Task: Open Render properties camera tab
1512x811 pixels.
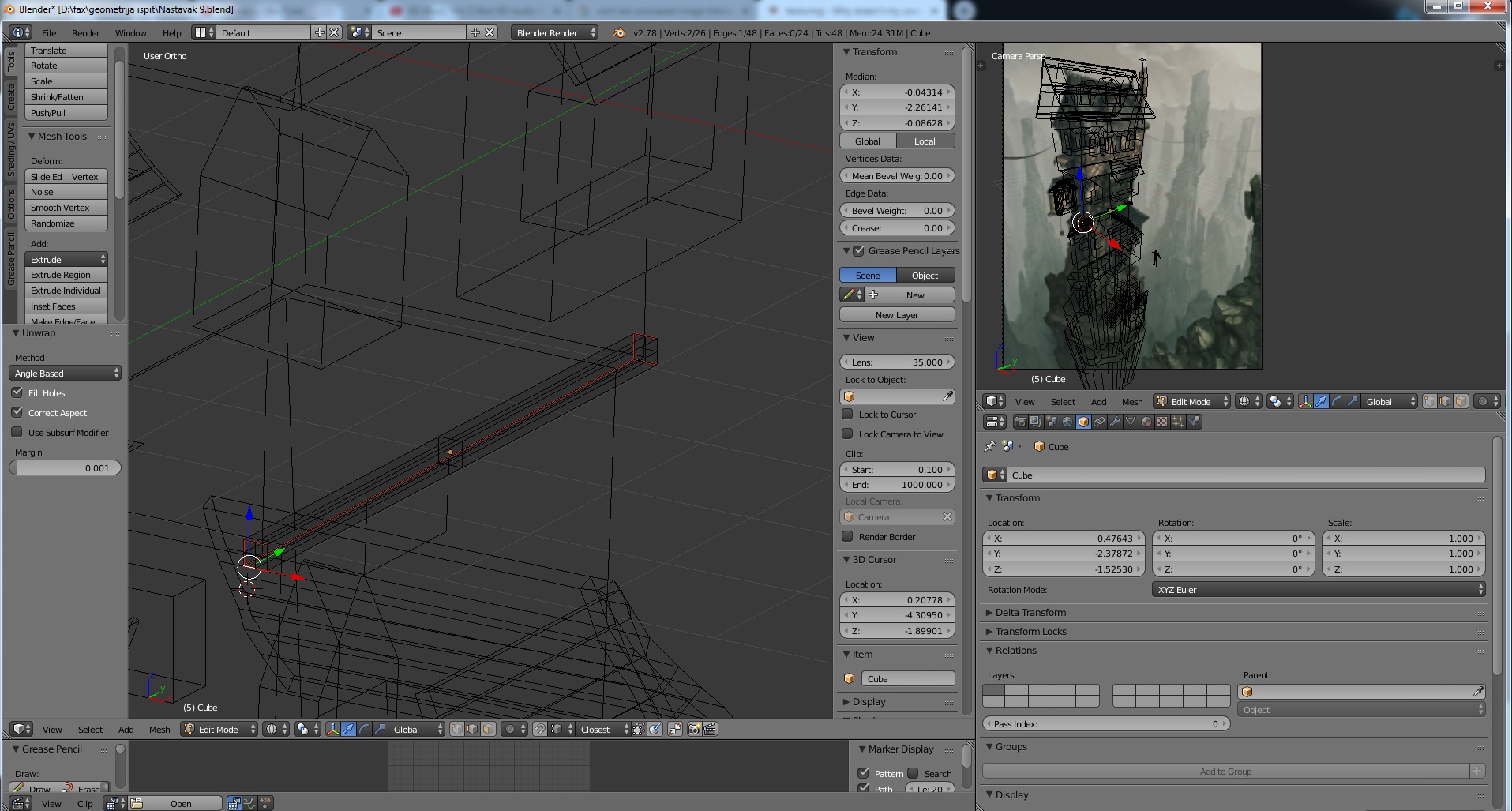Action: (1021, 422)
